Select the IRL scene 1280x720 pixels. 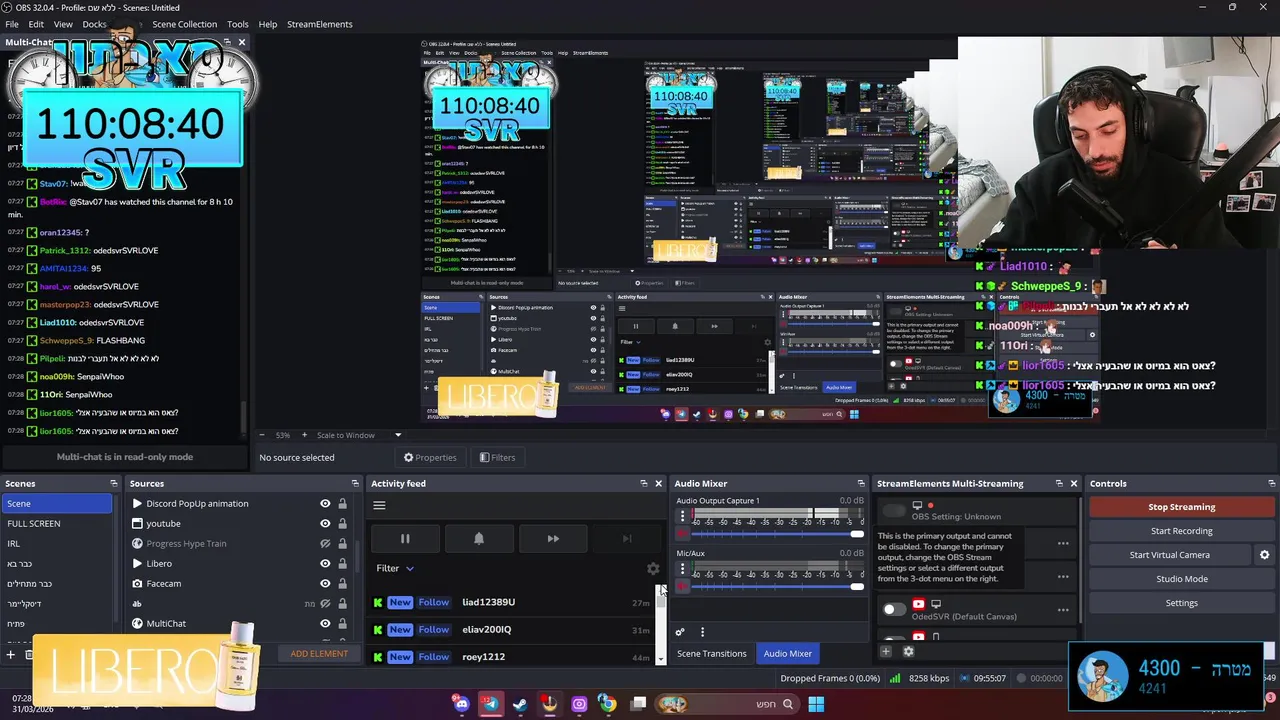[57, 544]
